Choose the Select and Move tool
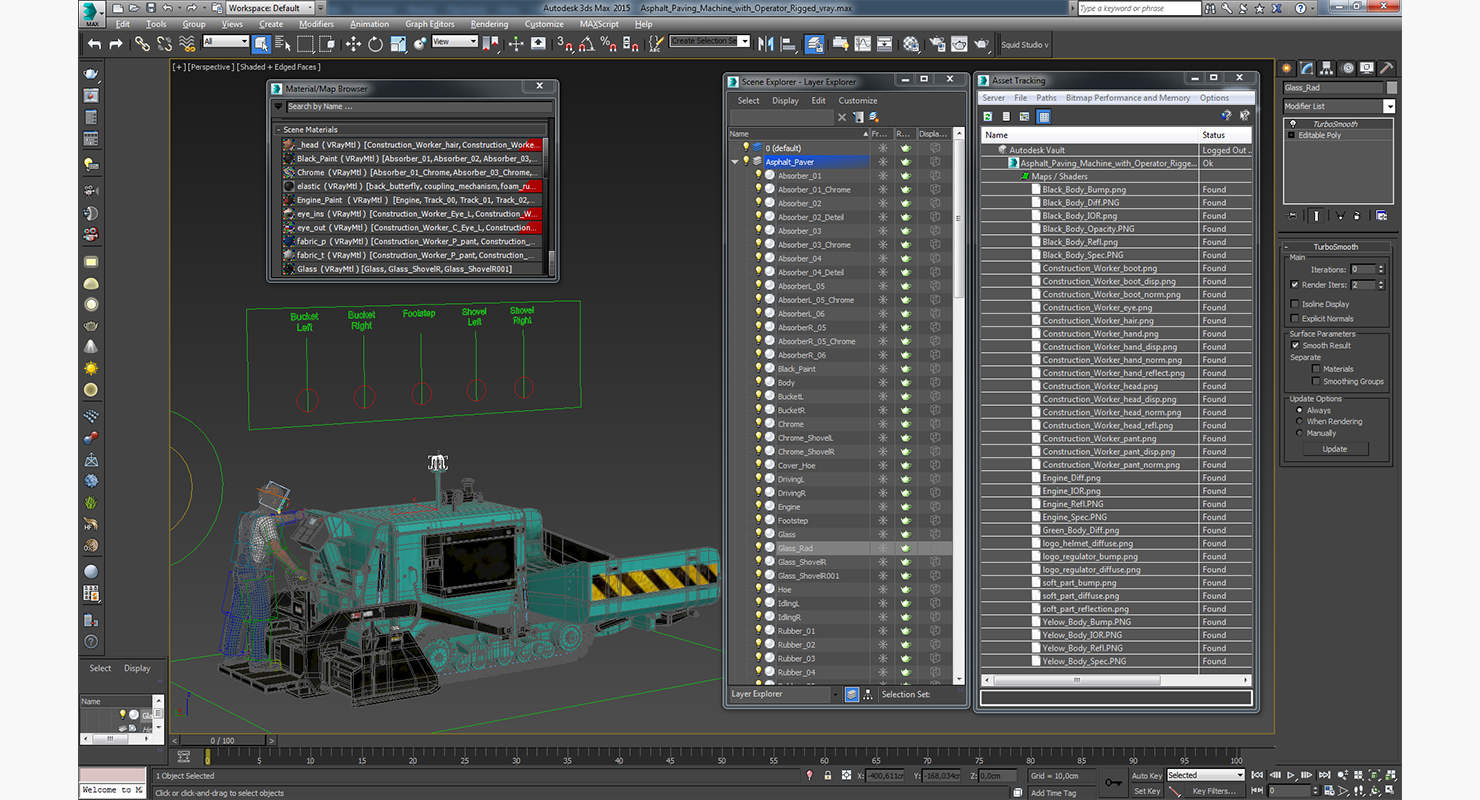Viewport: 1480px width, 800px height. pyautogui.click(x=353, y=44)
